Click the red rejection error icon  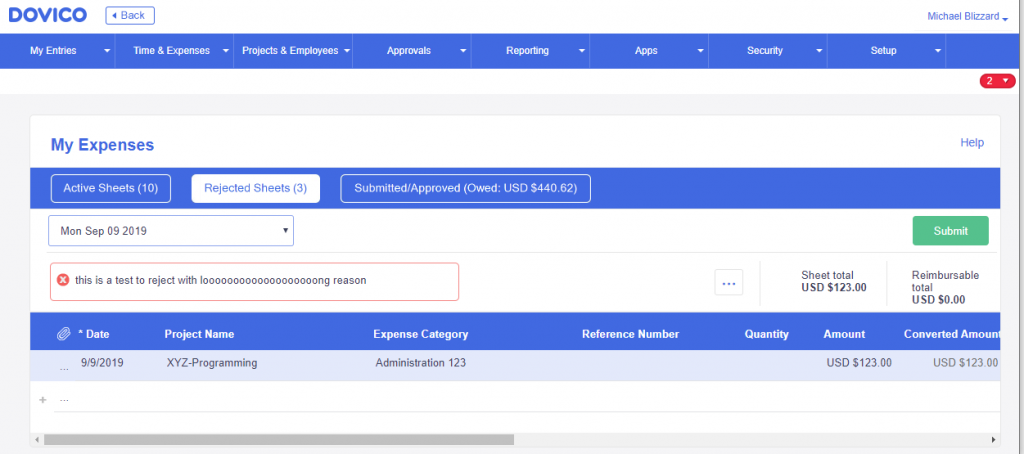(x=63, y=280)
